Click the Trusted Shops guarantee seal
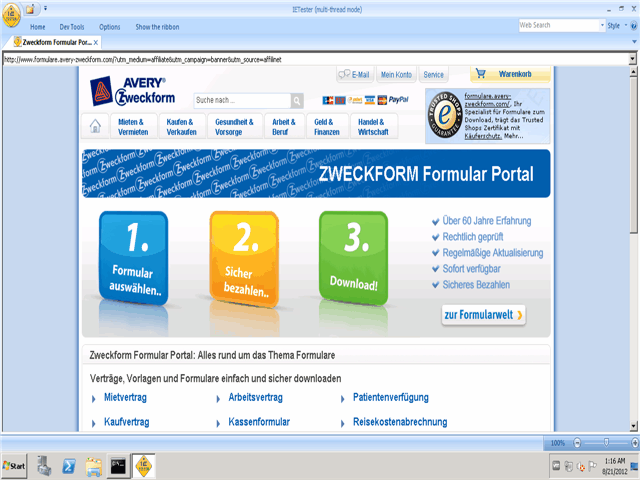 coord(445,115)
